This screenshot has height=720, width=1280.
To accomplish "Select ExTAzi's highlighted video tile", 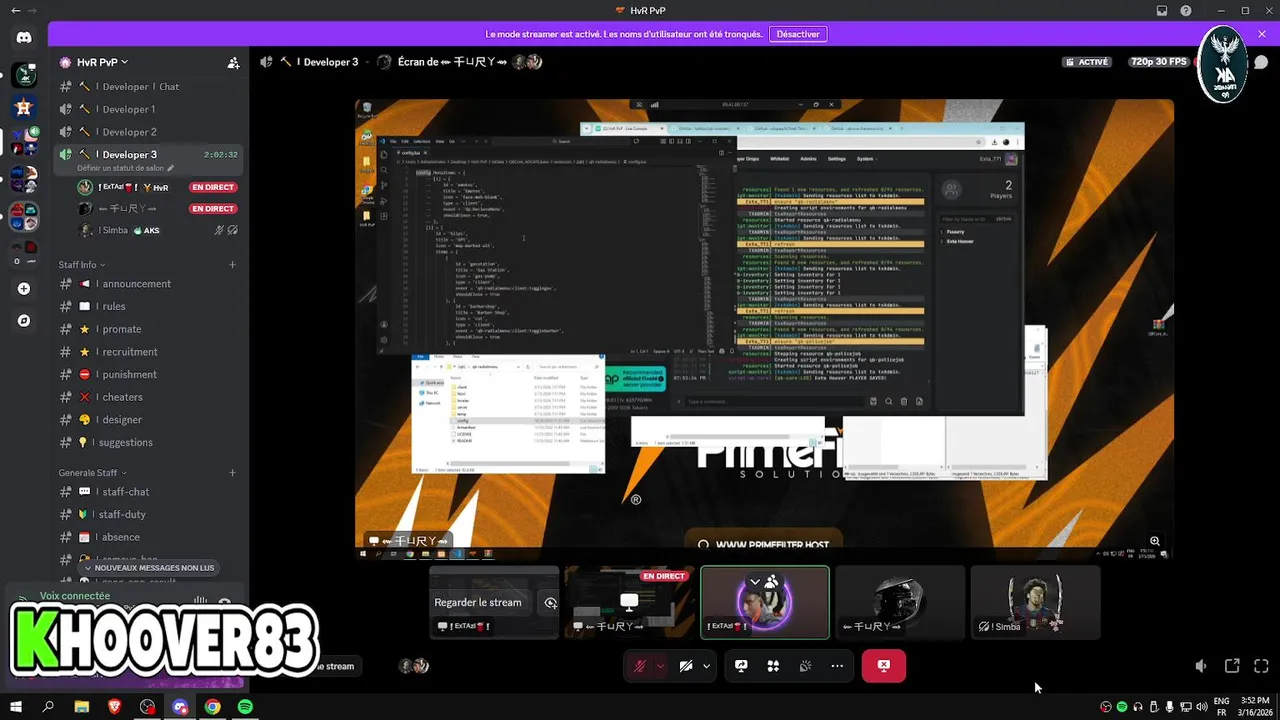I will (x=765, y=602).
